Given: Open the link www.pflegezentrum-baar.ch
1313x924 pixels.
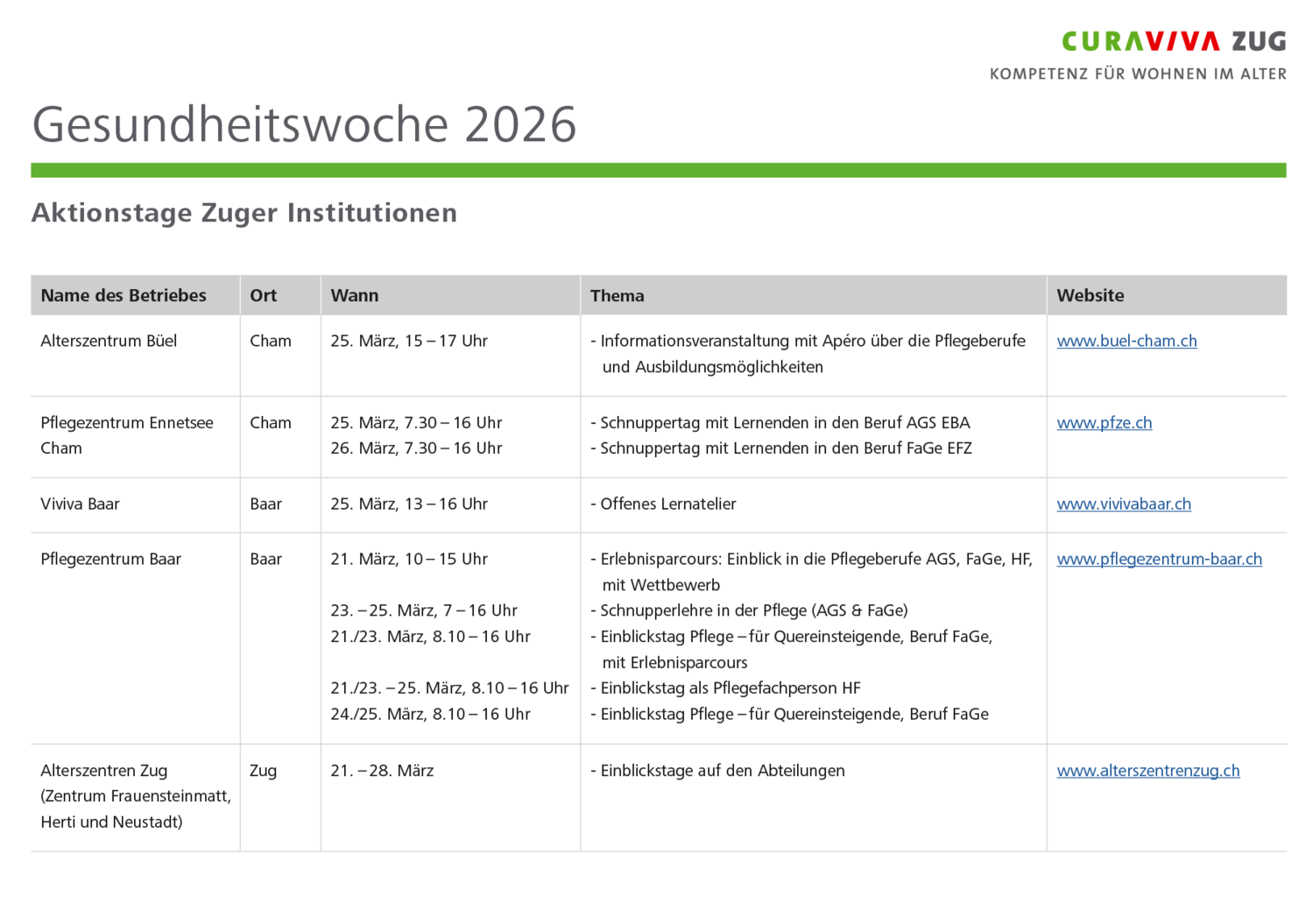Looking at the screenshot, I should 1160,558.
